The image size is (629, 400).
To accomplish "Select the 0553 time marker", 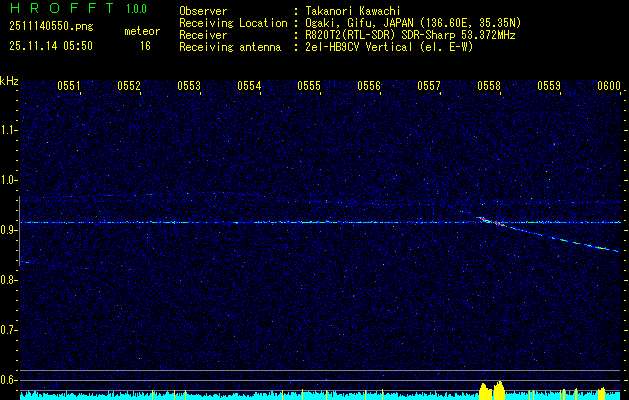I will 189,87.
